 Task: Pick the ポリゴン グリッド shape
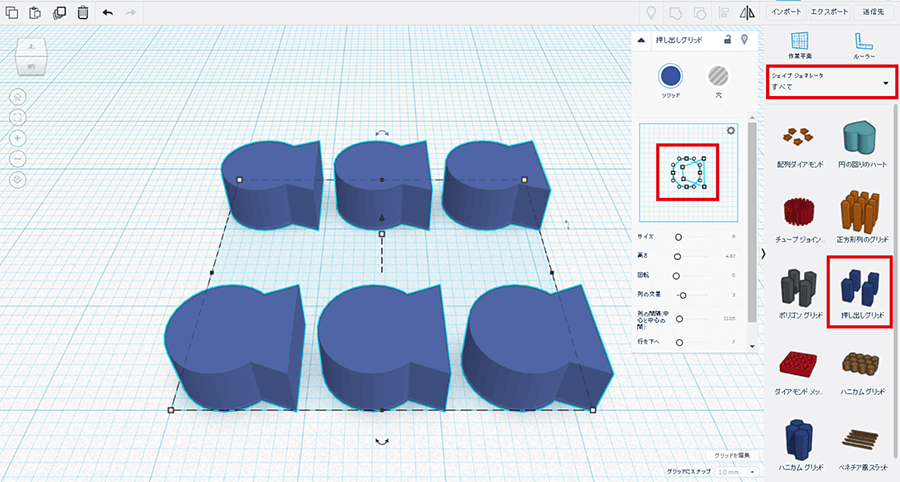(x=800, y=293)
